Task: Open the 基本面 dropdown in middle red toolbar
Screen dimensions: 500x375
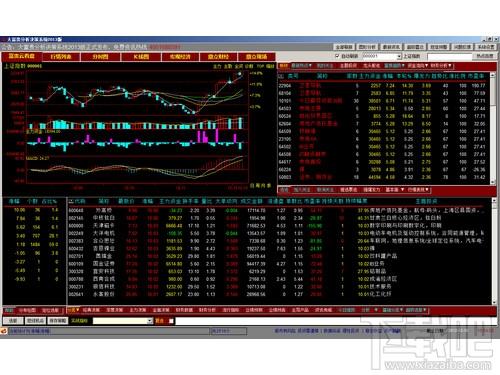Action: coord(395,190)
